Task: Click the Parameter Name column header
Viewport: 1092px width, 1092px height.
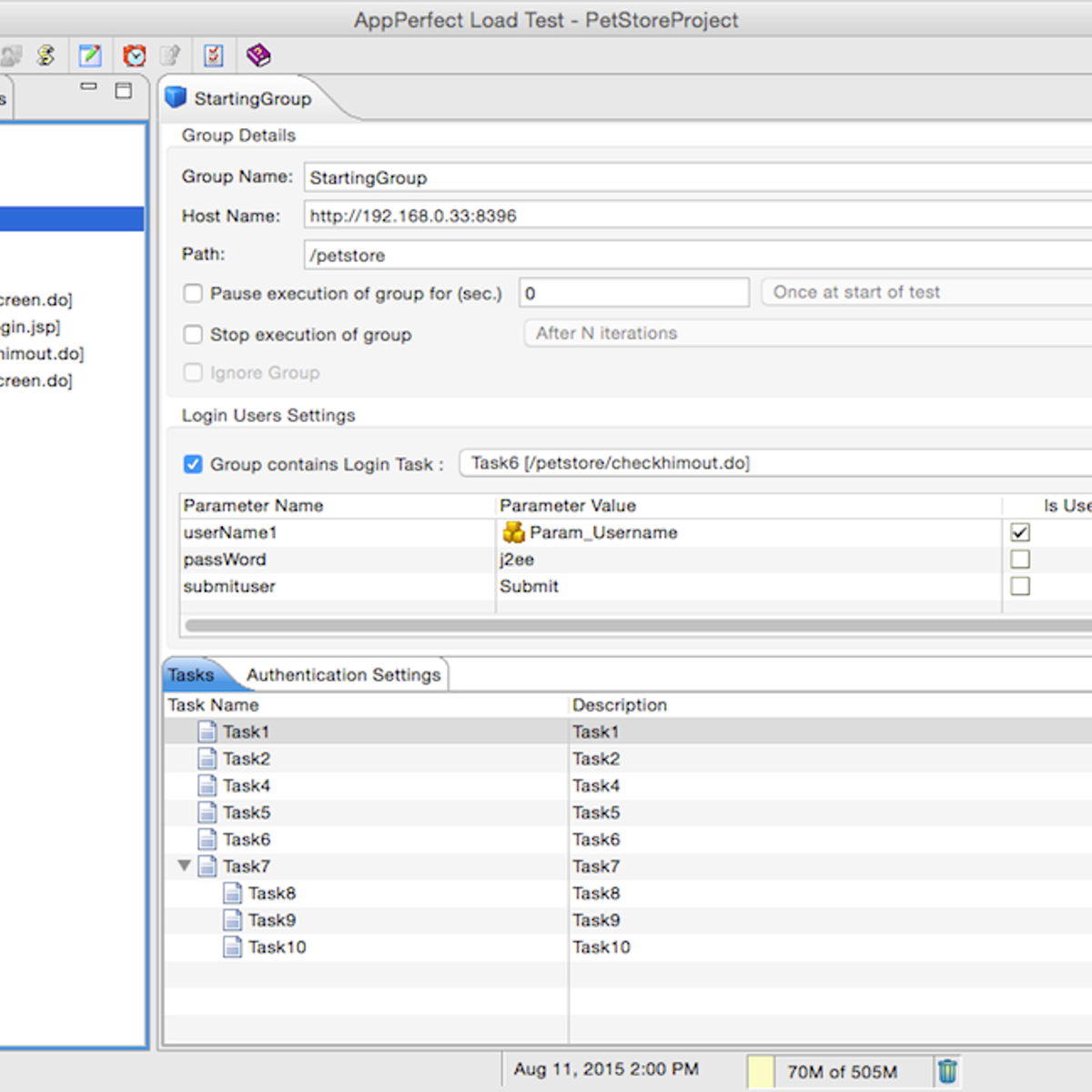Action: [x=338, y=506]
